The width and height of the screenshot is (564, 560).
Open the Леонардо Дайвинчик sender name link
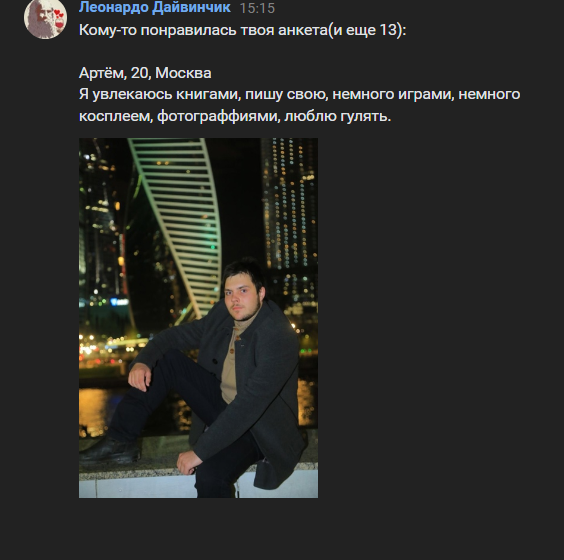pos(155,7)
